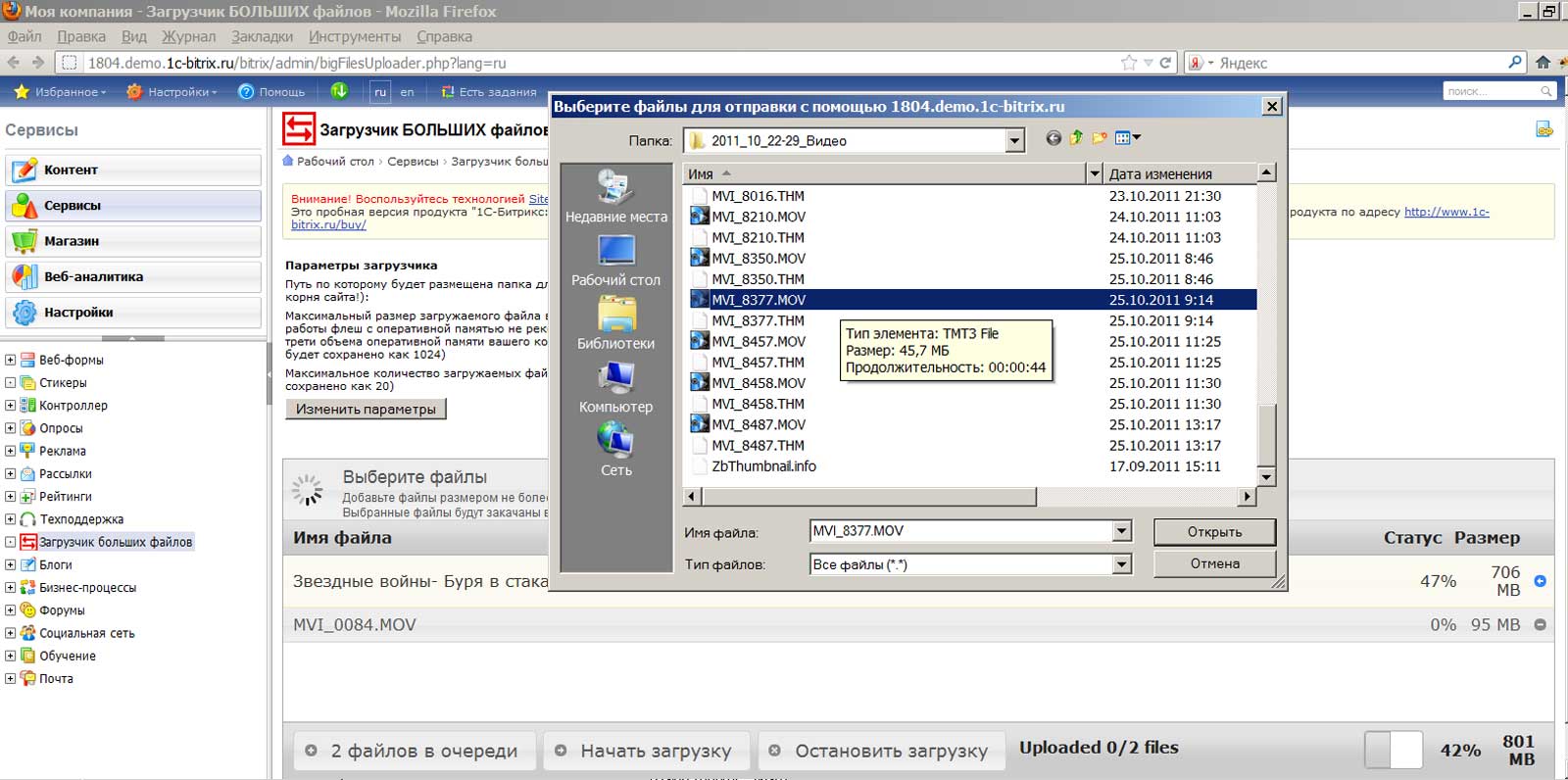The height and width of the screenshot is (780, 1568).
Task: Select MVI_8458.MOV in the file list
Action: [x=758, y=383]
